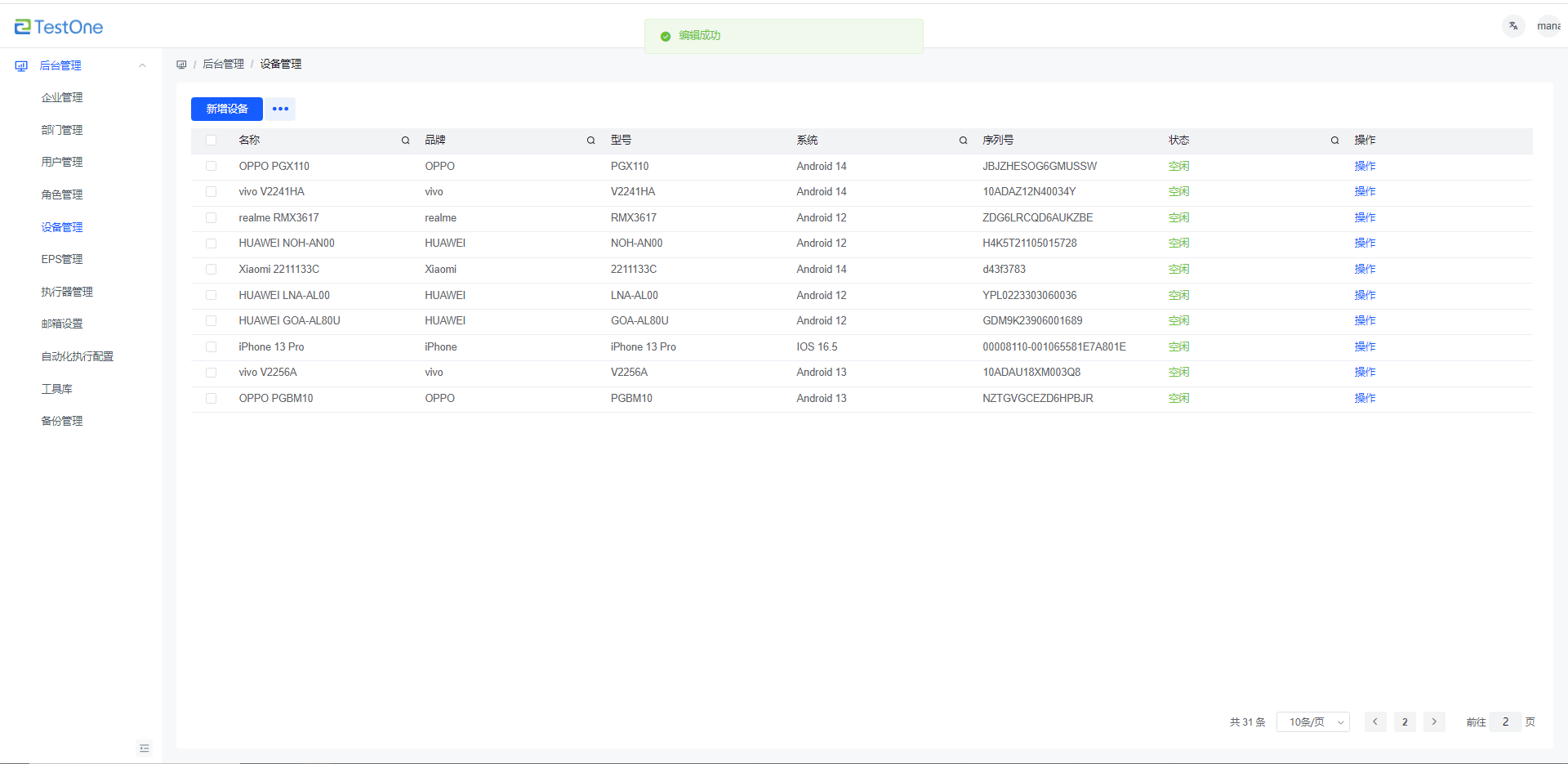1568x764 pixels.
Task: Click the 序列号 column header
Action: (998, 141)
